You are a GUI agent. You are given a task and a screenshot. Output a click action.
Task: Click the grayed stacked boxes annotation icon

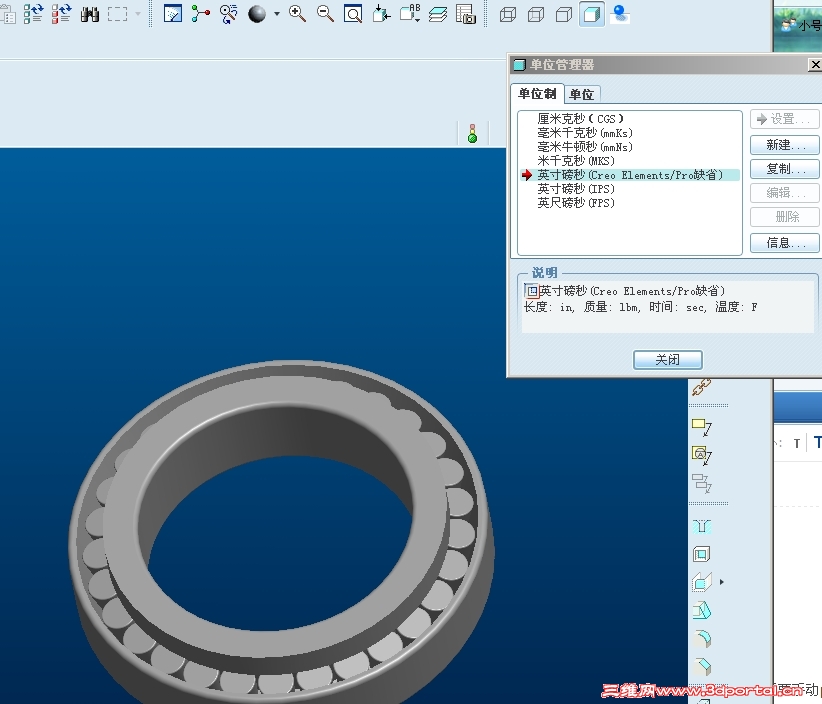pyautogui.click(x=701, y=483)
